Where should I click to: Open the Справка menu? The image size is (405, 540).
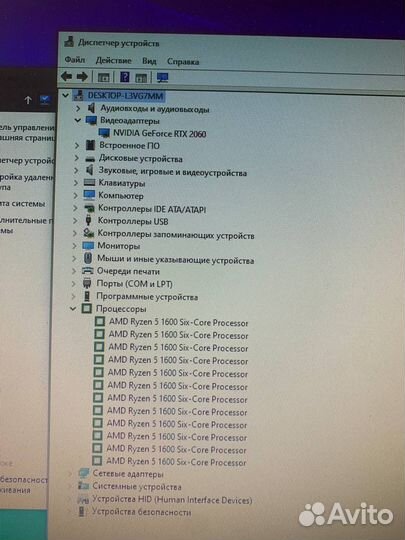[183, 62]
